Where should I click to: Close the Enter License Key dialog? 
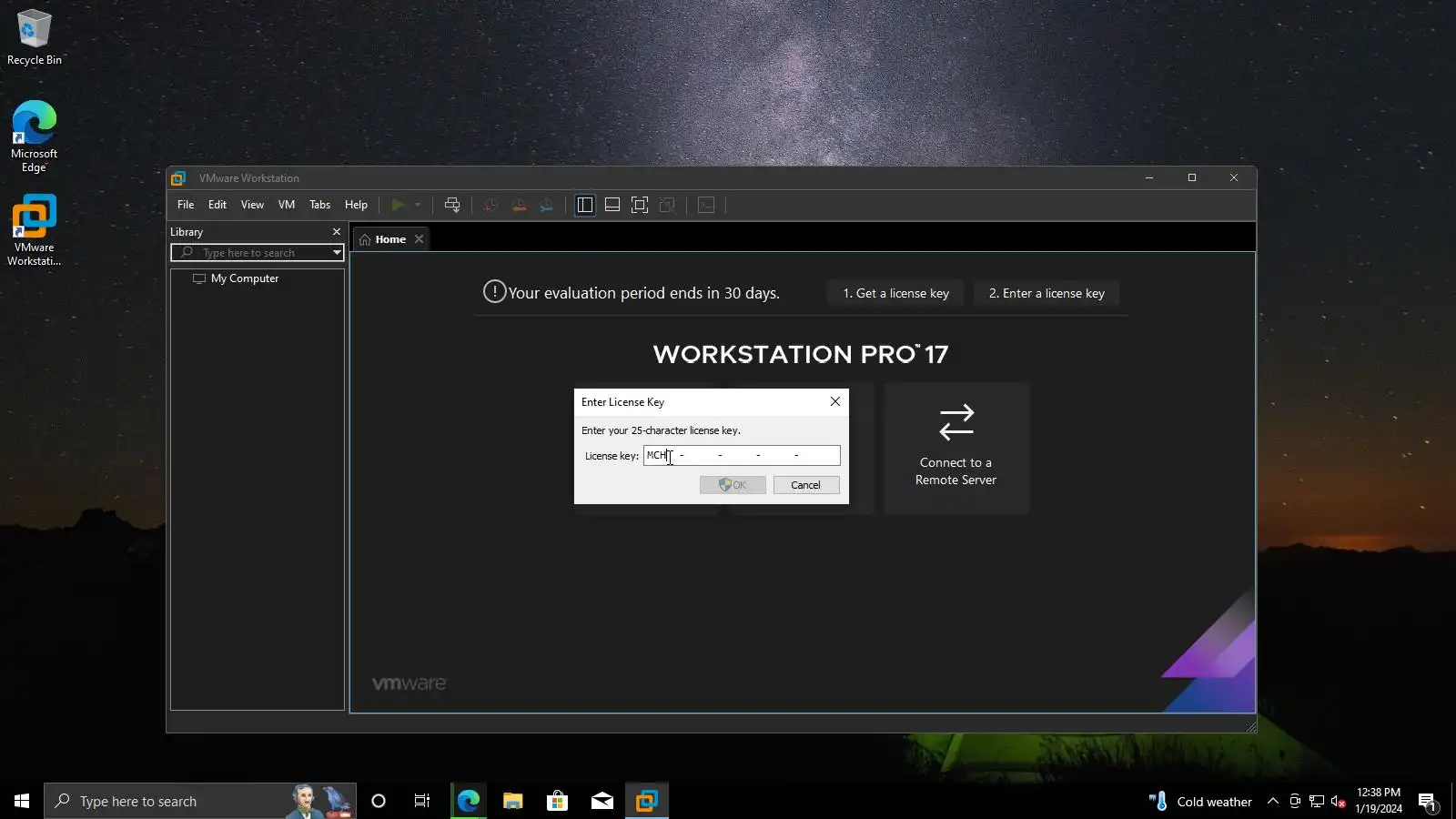tap(835, 401)
